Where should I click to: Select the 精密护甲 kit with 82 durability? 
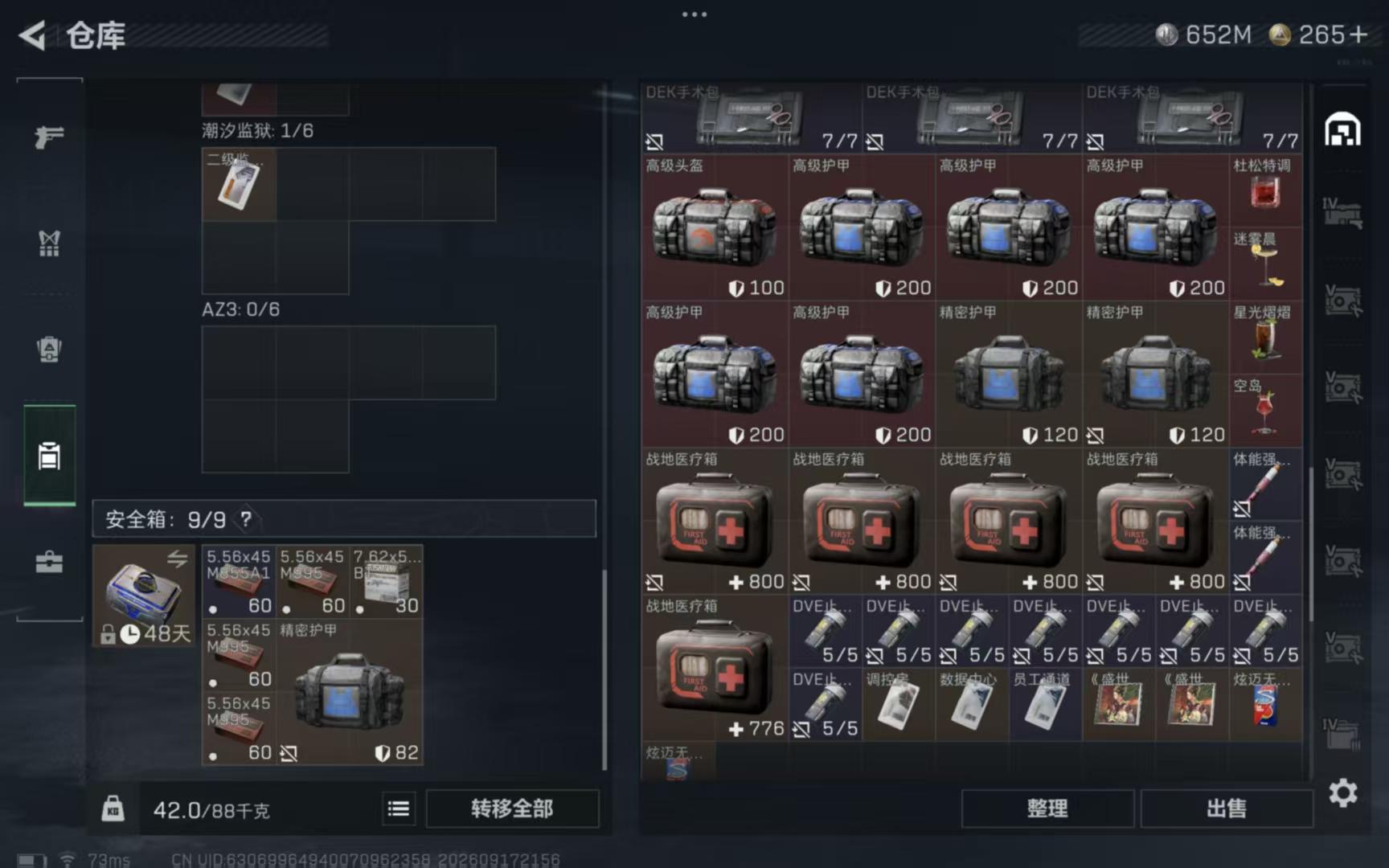coord(349,692)
